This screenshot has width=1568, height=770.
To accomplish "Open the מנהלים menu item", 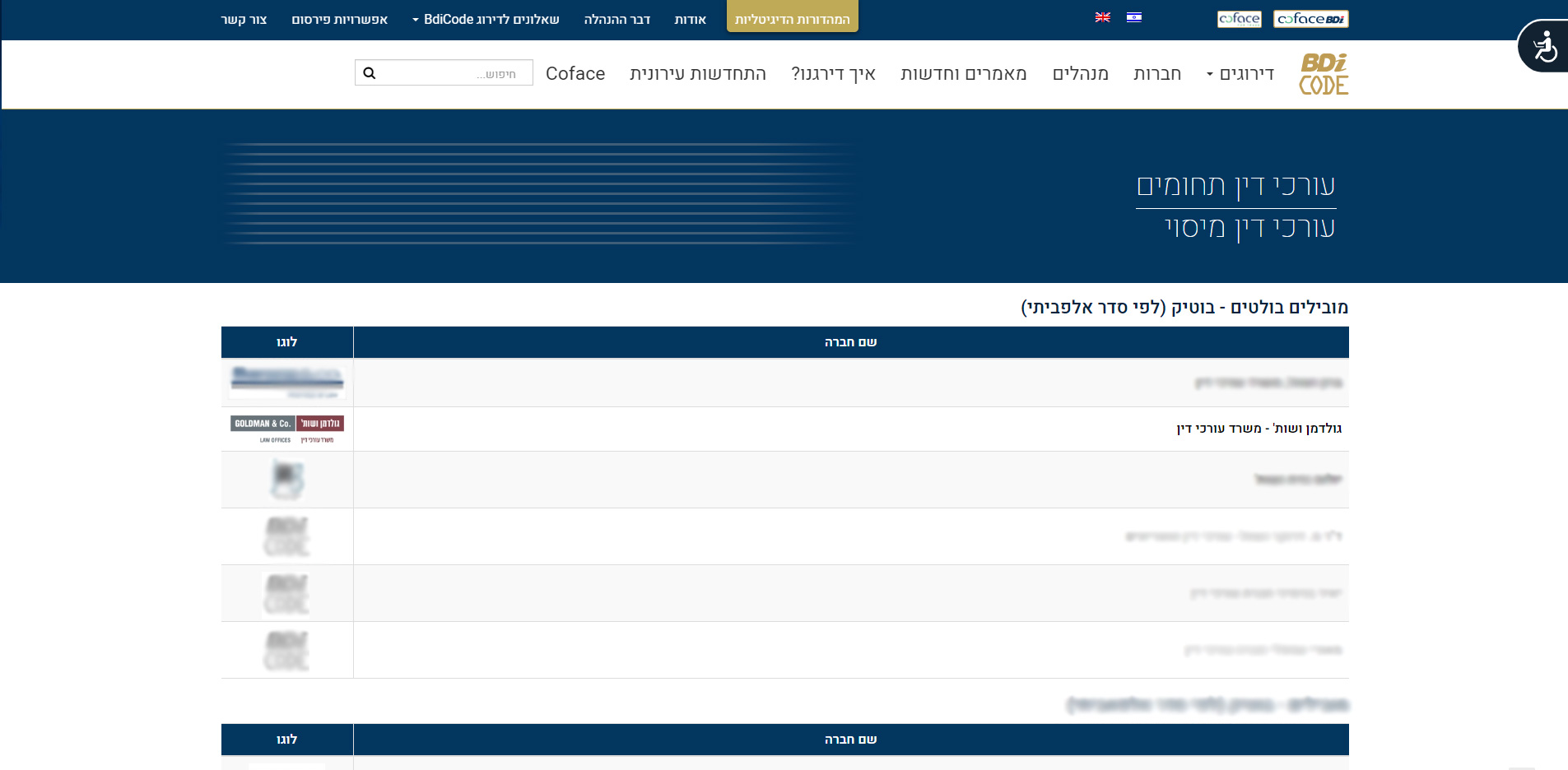I will 1080,74.
